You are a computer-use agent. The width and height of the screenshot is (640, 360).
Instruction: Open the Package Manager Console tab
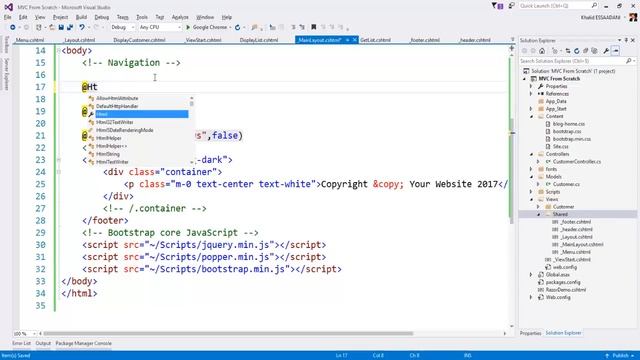pos(83,343)
